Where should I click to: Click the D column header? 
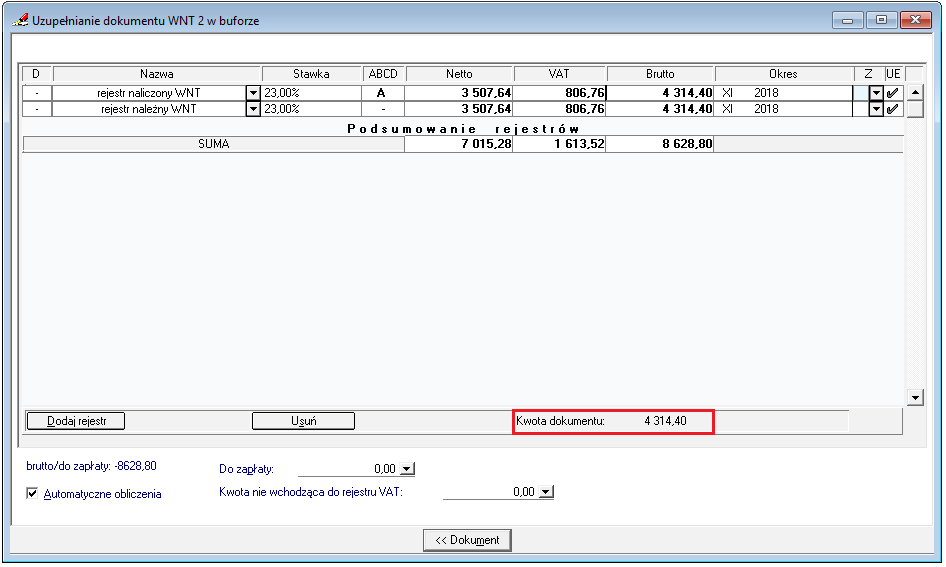[36, 74]
